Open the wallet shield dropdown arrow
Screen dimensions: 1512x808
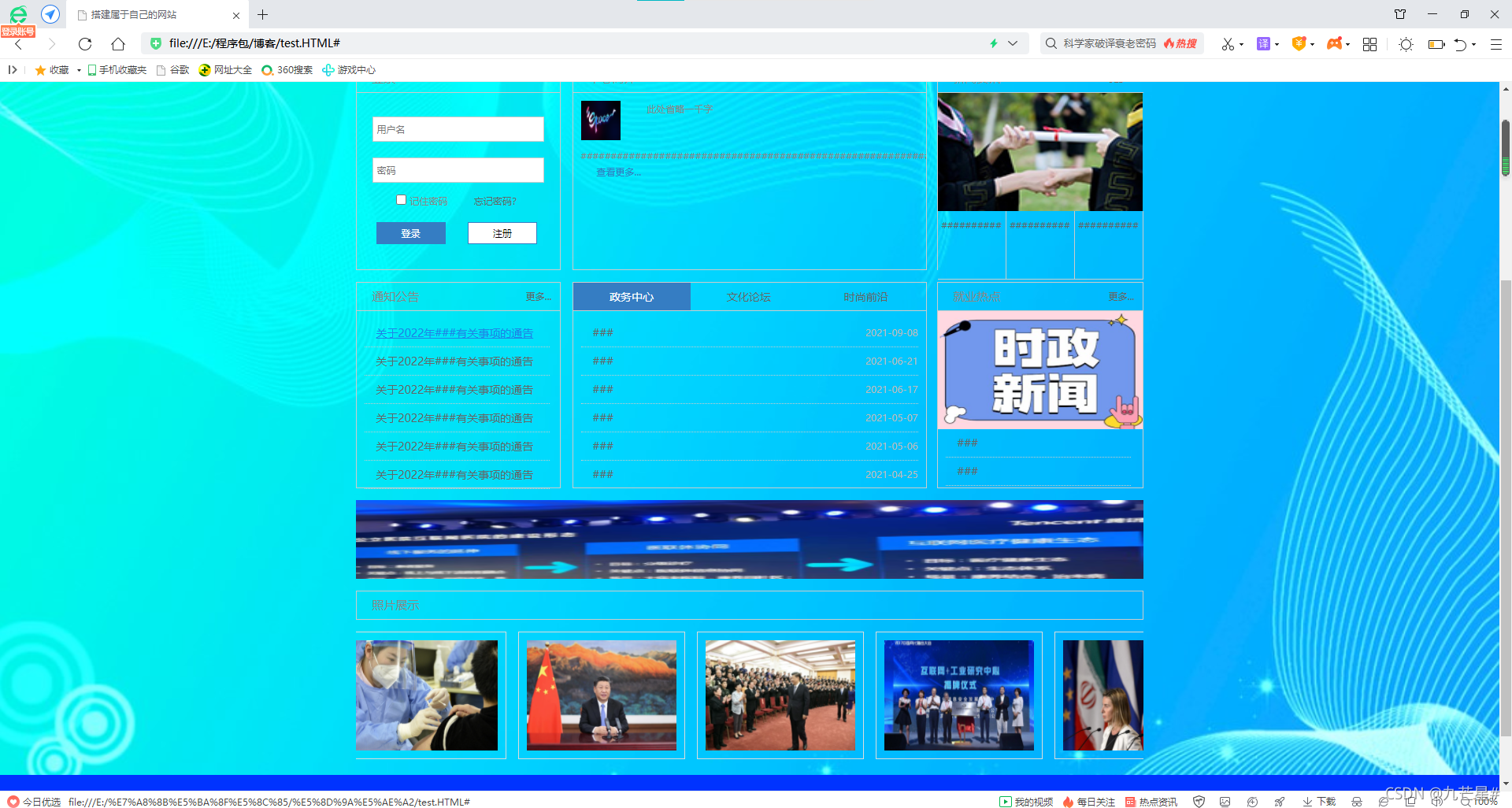click(1313, 45)
